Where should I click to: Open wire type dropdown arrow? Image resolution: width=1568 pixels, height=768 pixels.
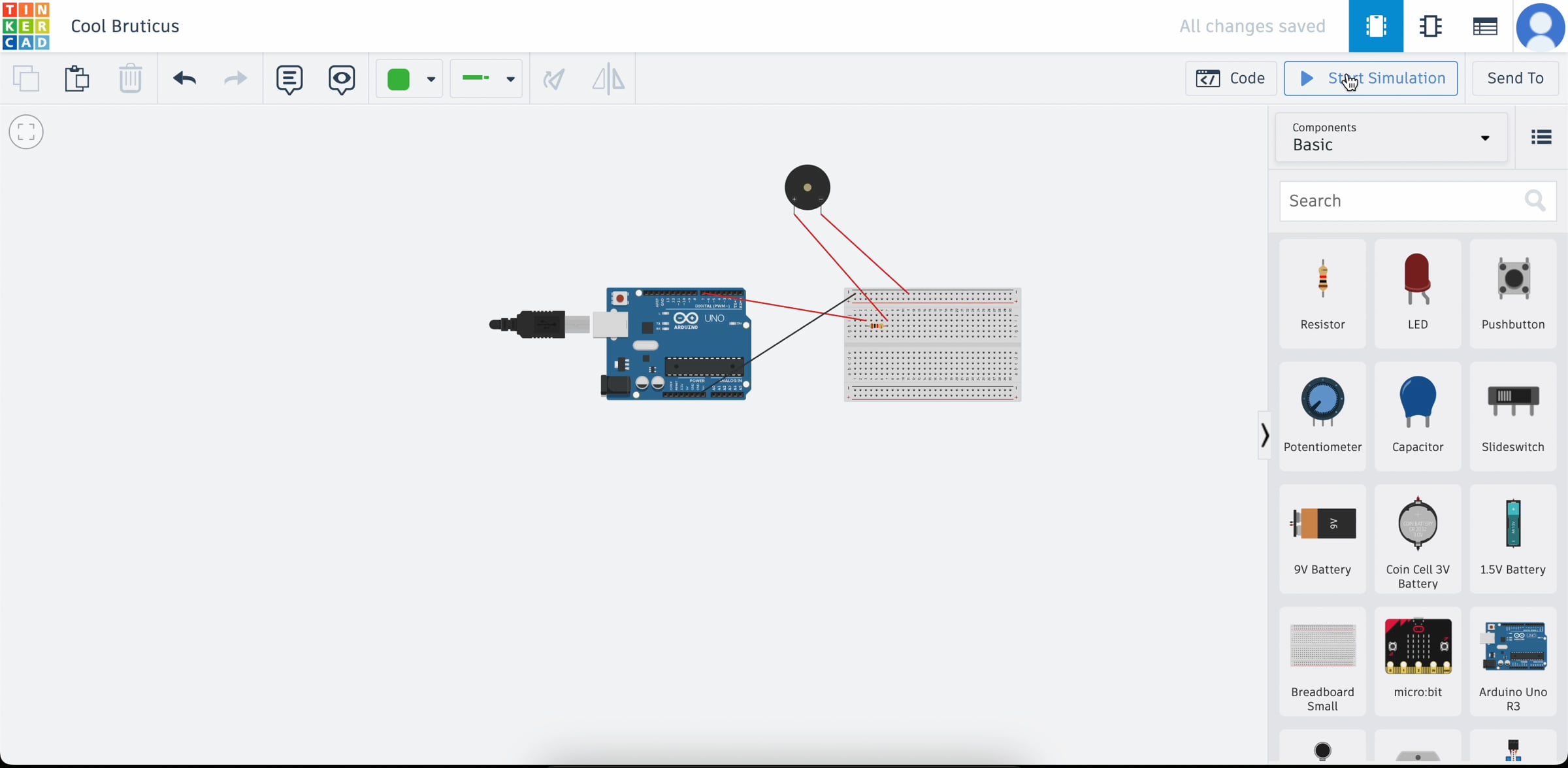click(510, 79)
